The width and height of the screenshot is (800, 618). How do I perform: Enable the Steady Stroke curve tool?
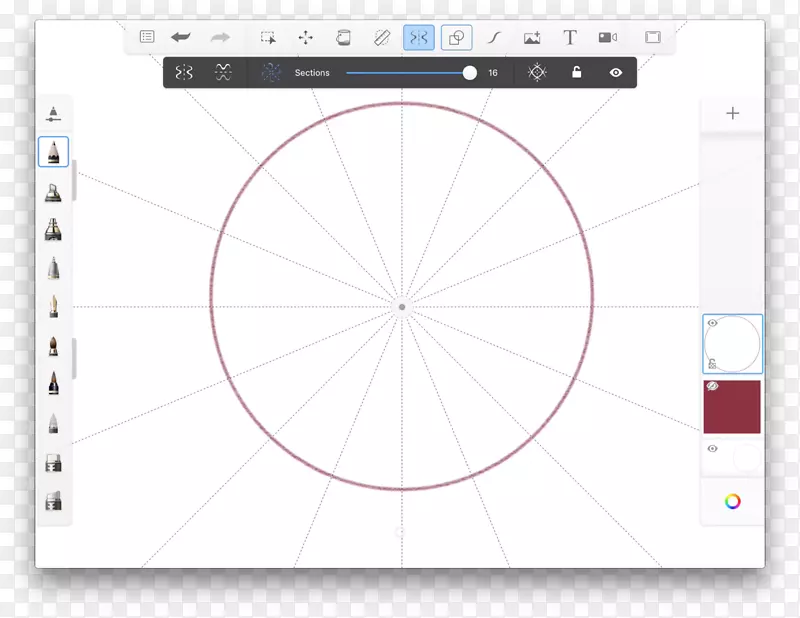point(494,37)
